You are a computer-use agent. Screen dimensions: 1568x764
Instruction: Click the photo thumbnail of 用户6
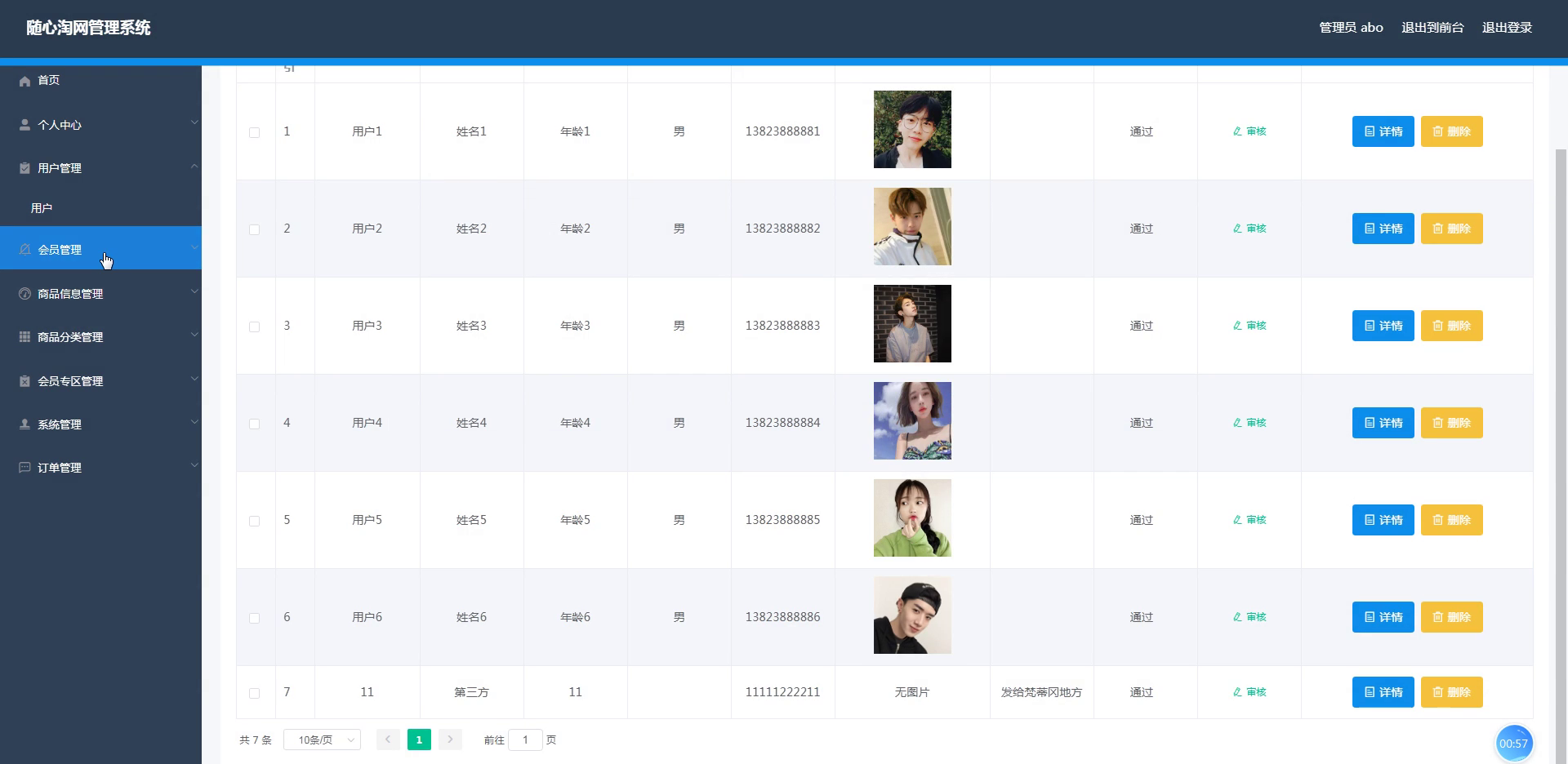click(912, 615)
